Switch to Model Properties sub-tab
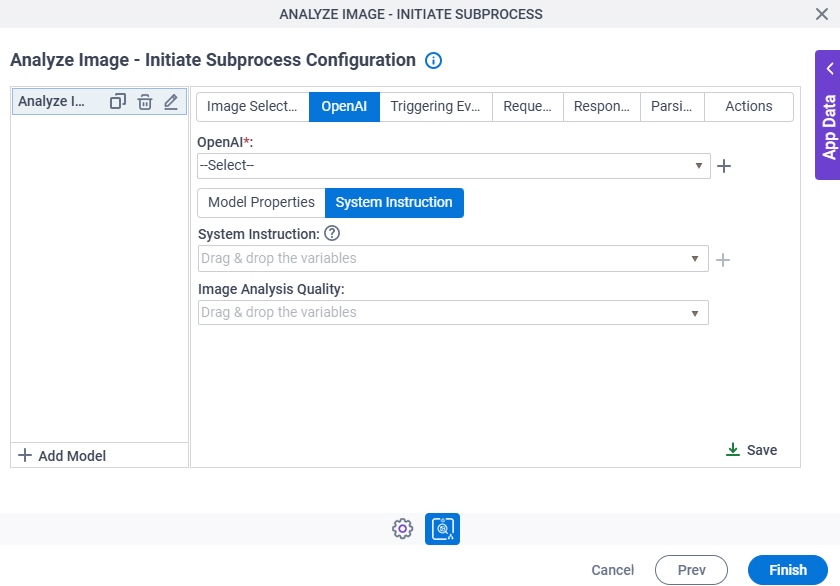 [x=261, y=202]
